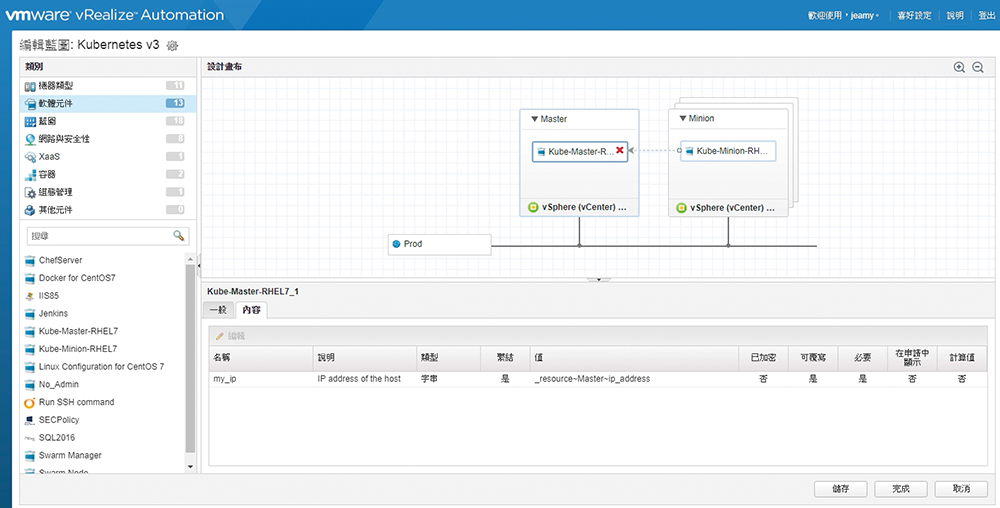Select Kube-Master-RHEL7 in component list
The width and height of the screenshot is (1000, 508).
(x=78, y=331)
